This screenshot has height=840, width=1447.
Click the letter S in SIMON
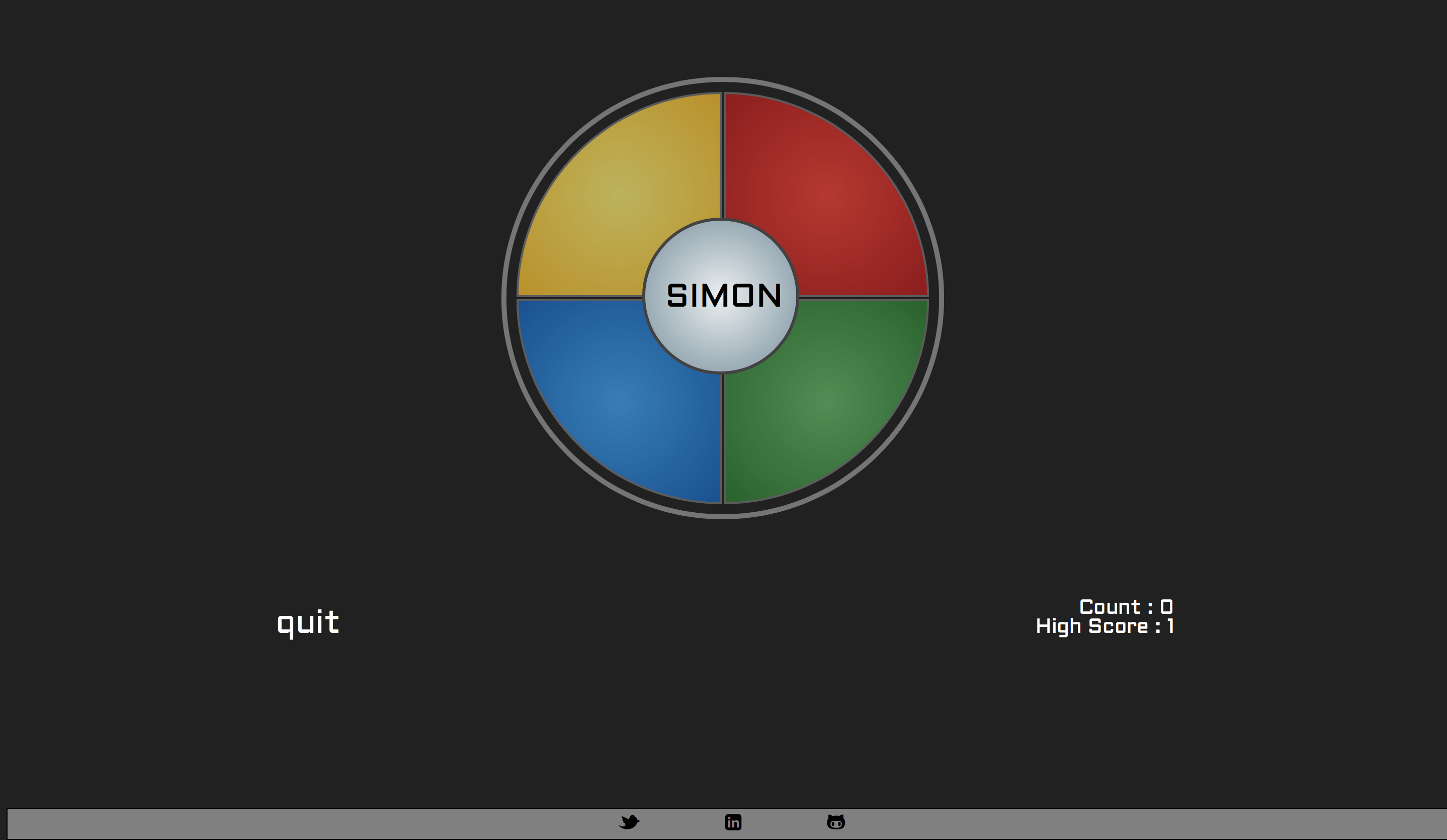676,296
